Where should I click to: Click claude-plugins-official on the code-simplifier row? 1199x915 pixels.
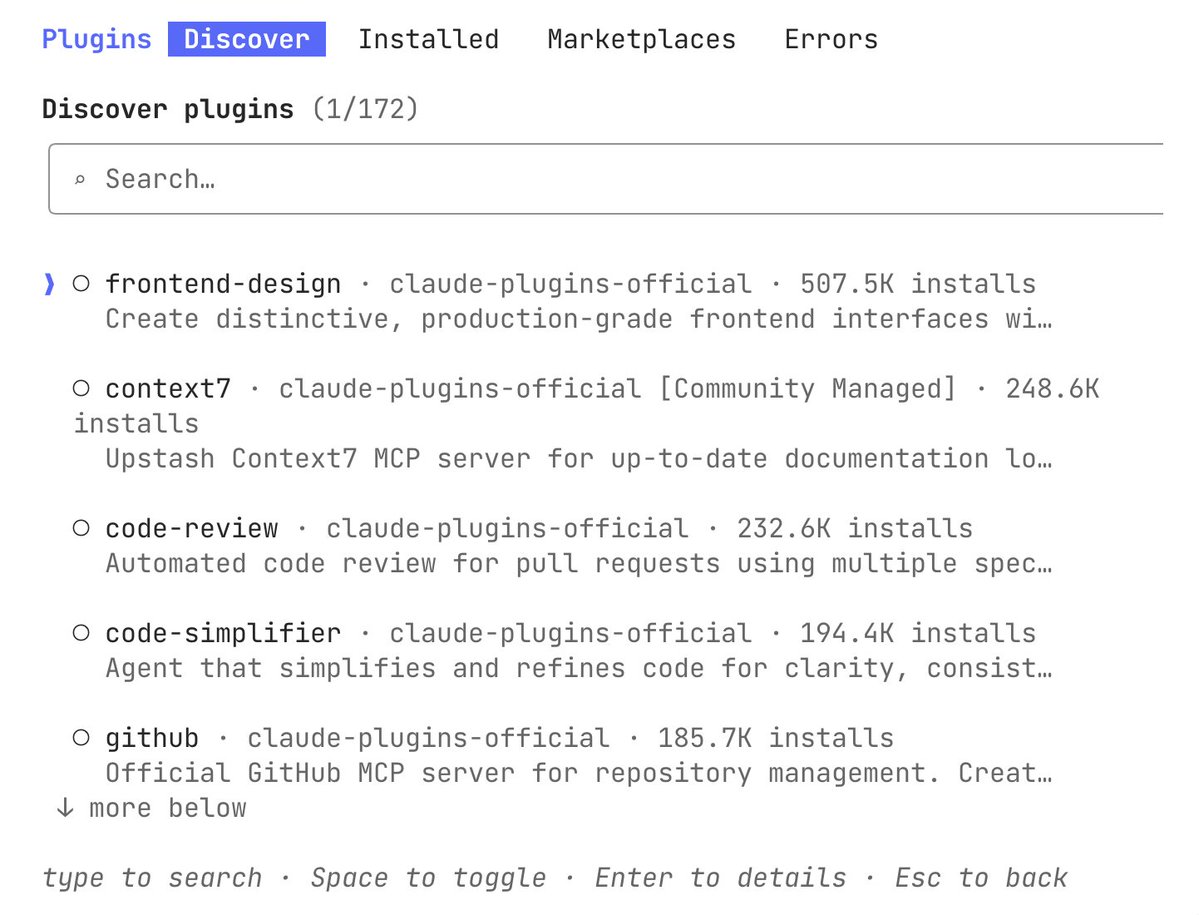click(570, 634)
